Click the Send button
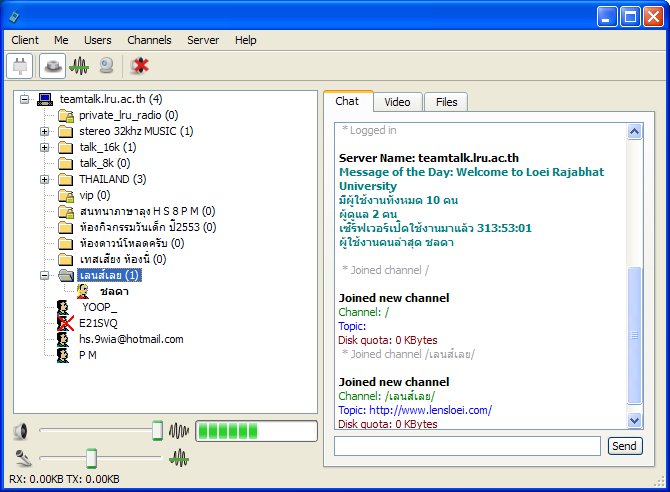670x492 pixels. [x=625, y=446]
